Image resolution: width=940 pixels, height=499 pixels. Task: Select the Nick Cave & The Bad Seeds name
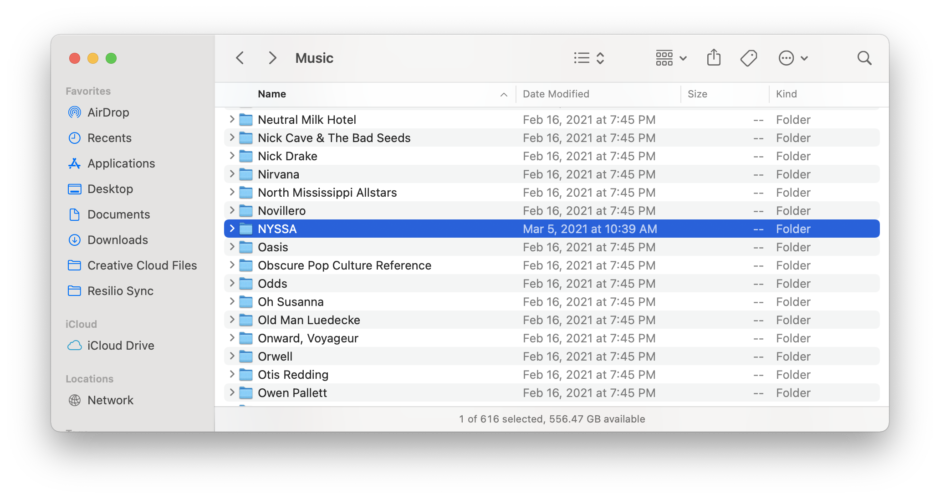click(x=334, y=137)
